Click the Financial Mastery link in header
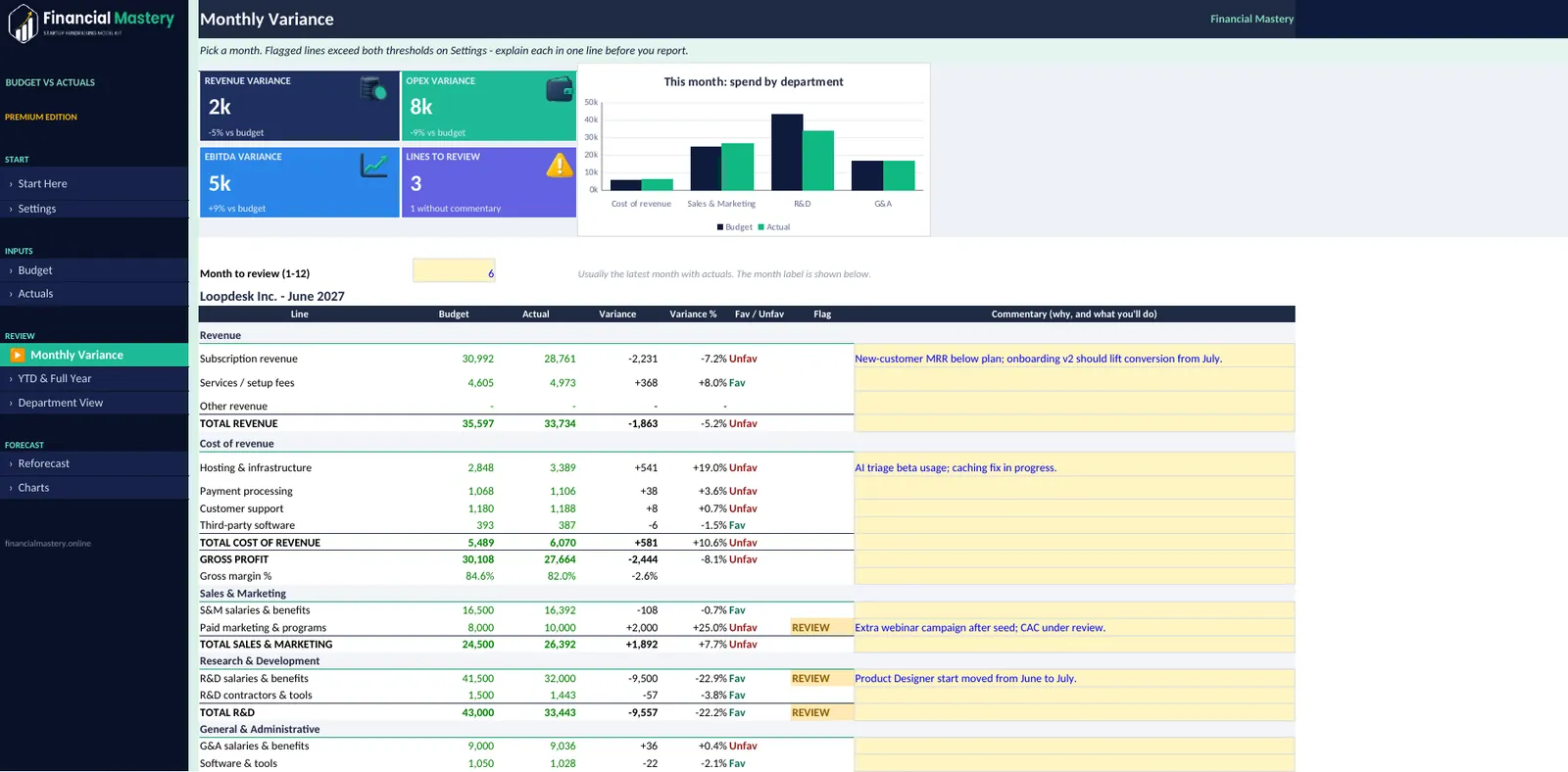The width and height of the screenshot is (1568, 772). point(1251,19)
